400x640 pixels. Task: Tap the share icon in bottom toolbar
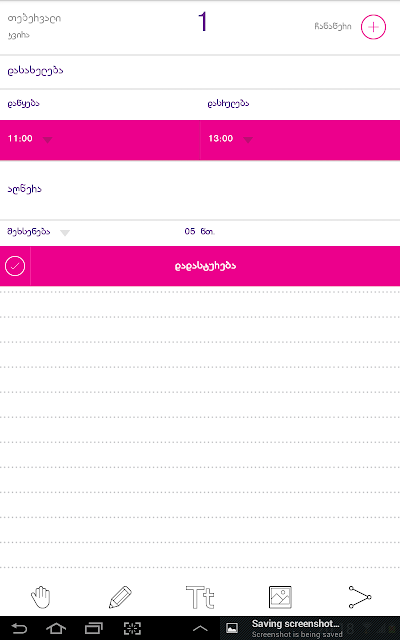coord(360,597)
